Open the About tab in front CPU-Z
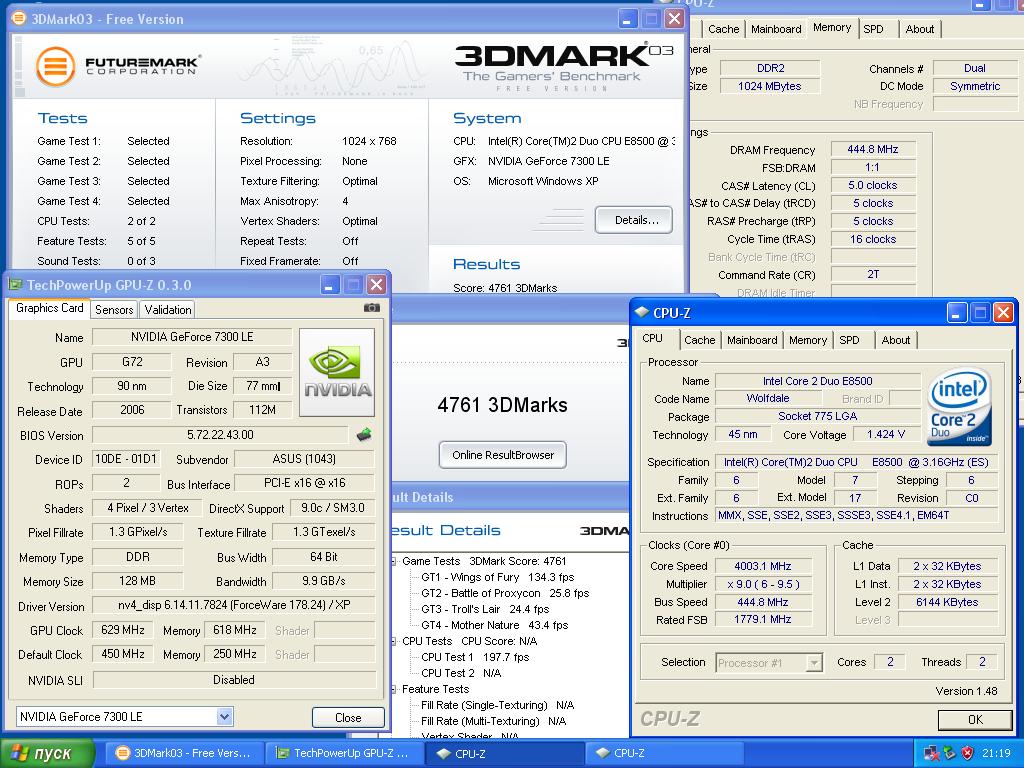Viewport: 1024px width, 768px height. pyautogui.click(x=895, y=340)
